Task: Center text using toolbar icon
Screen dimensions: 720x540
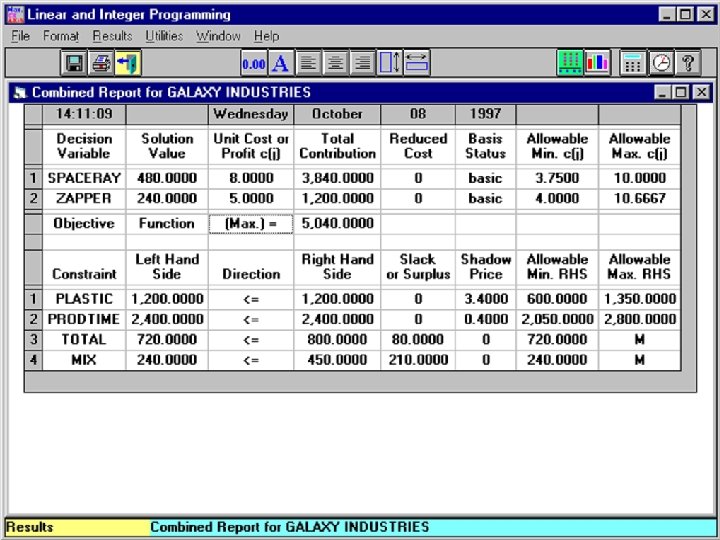Action: (x=336, y=63)
